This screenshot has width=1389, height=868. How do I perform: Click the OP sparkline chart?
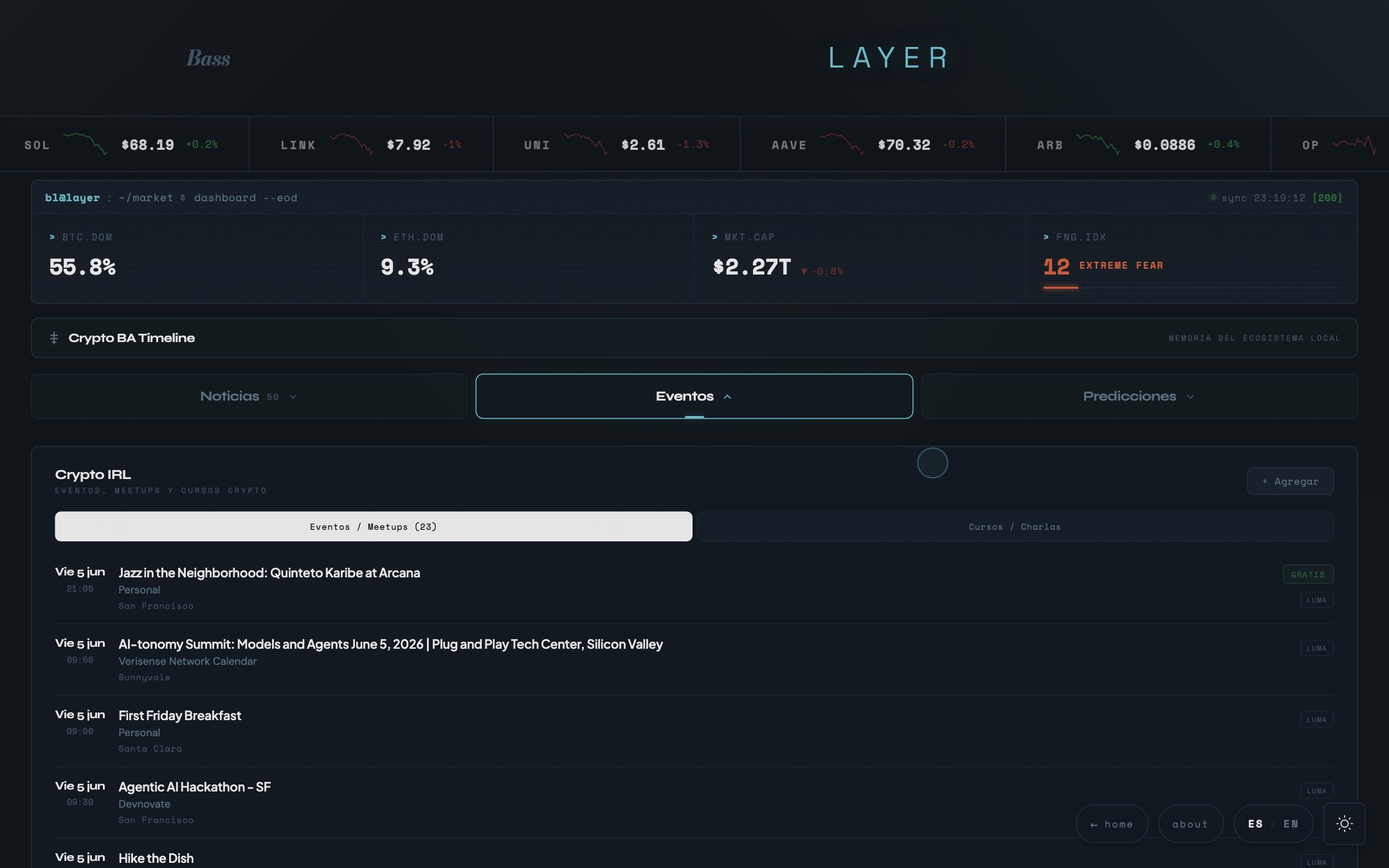[1354, 145]
